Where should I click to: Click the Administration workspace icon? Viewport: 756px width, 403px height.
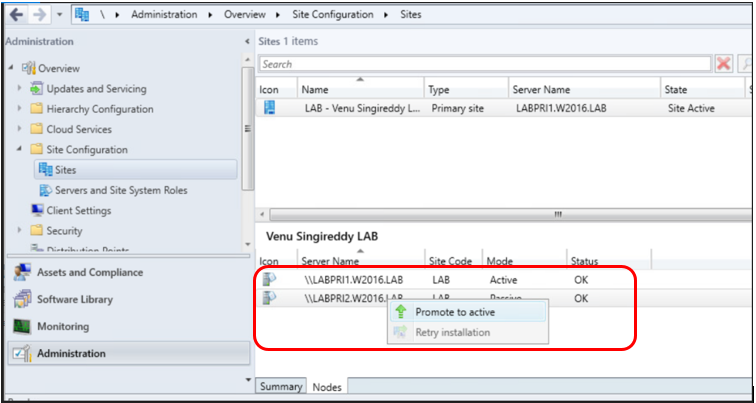pyautogui.click(x=22, y=353)
